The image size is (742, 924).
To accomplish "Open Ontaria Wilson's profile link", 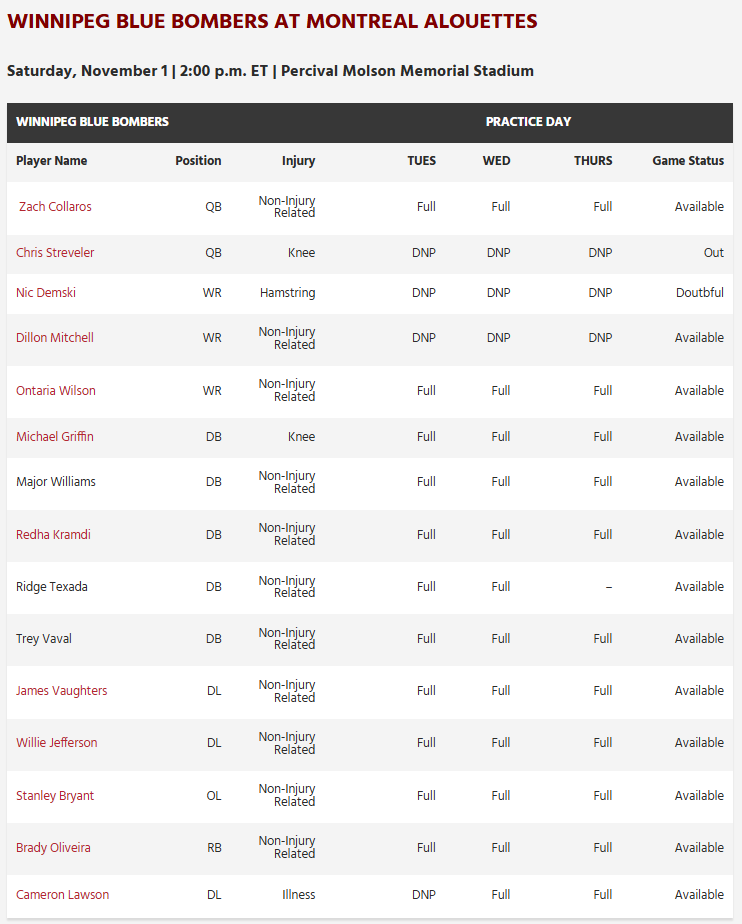I will 56,391.
